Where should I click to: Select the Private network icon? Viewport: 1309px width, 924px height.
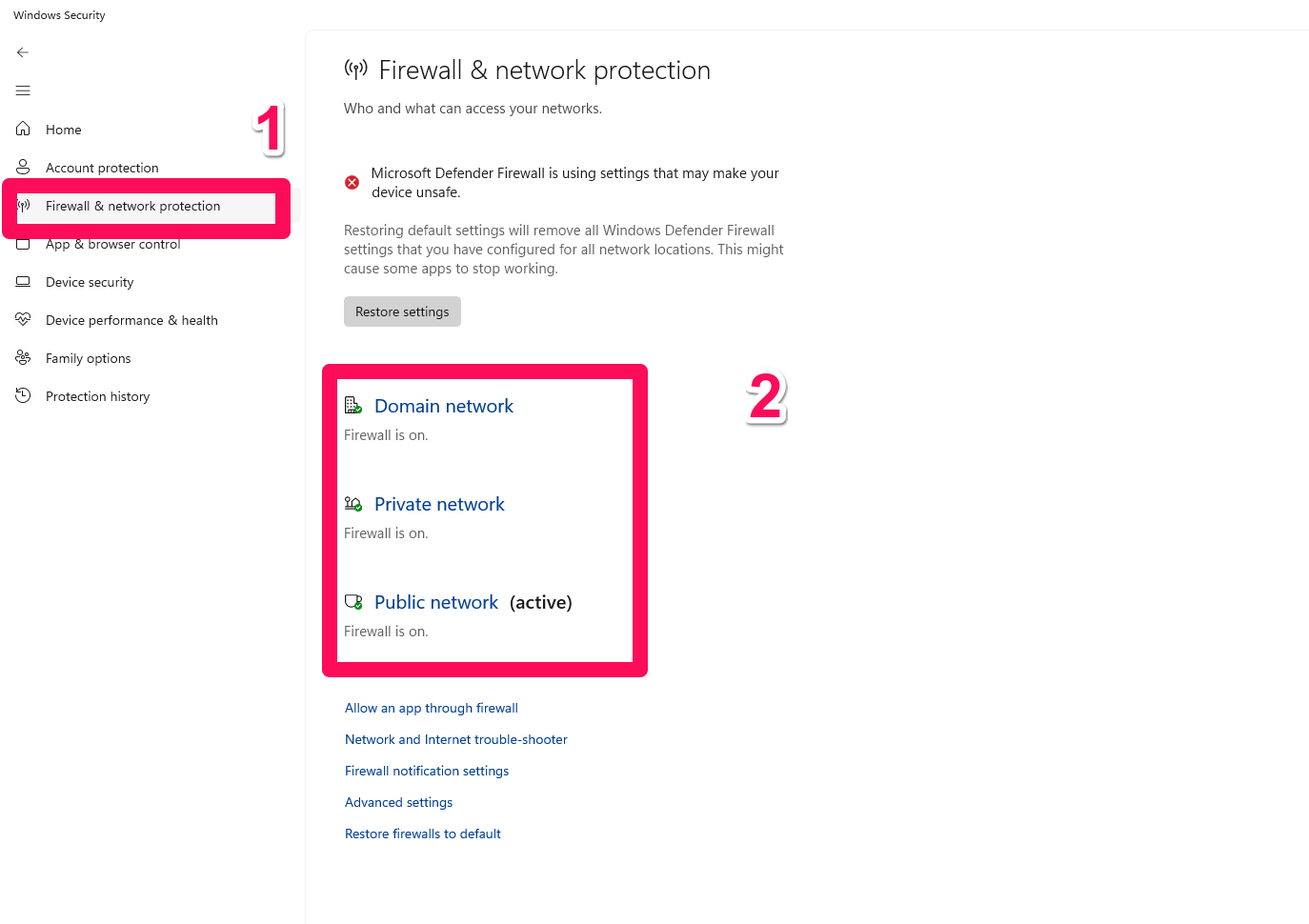coord(352,503)
